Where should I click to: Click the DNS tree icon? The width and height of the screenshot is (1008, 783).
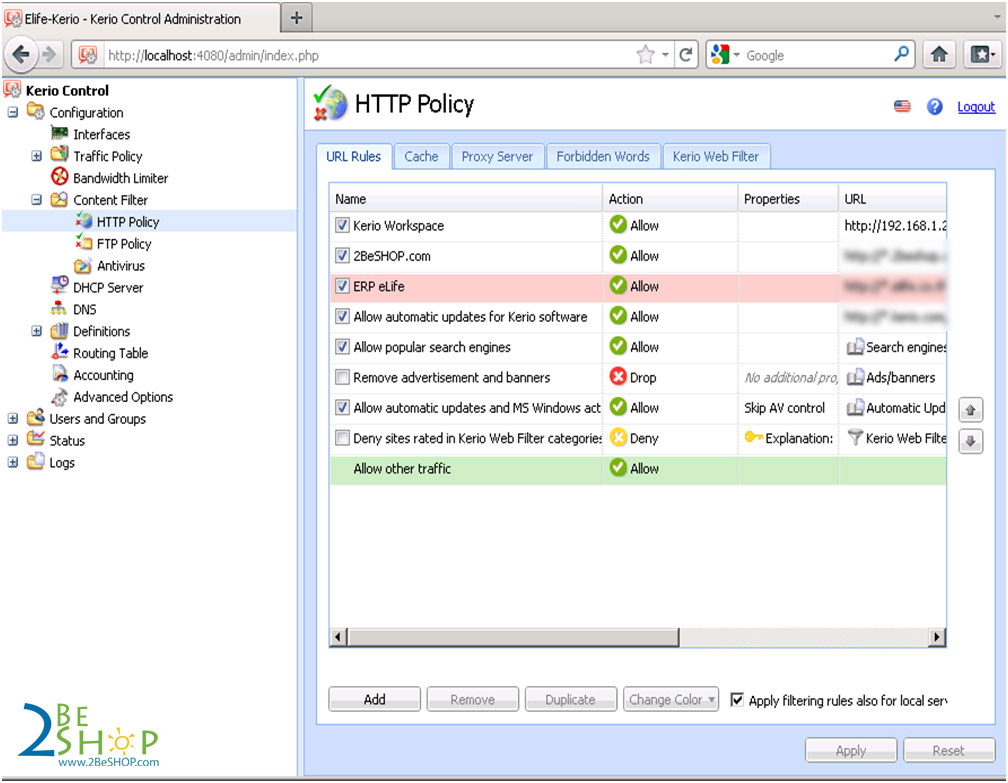[x=59, y=309]
